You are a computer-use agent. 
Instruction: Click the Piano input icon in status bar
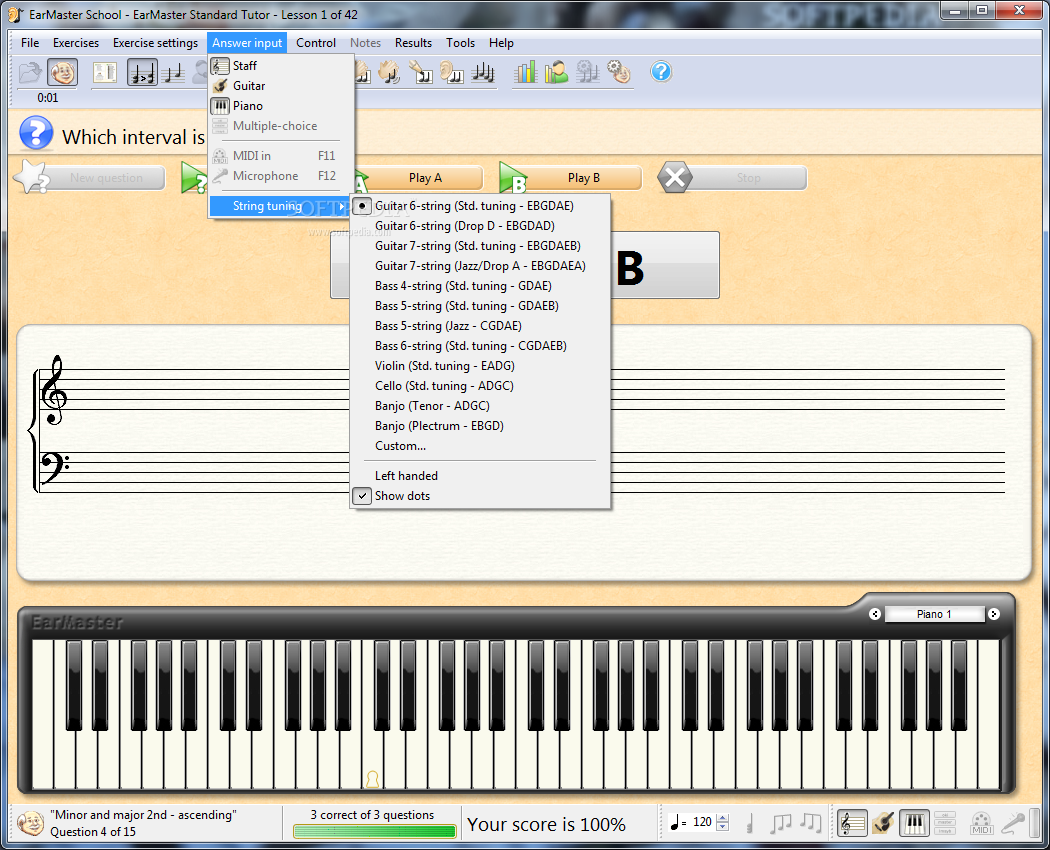[x=914, y=823]
